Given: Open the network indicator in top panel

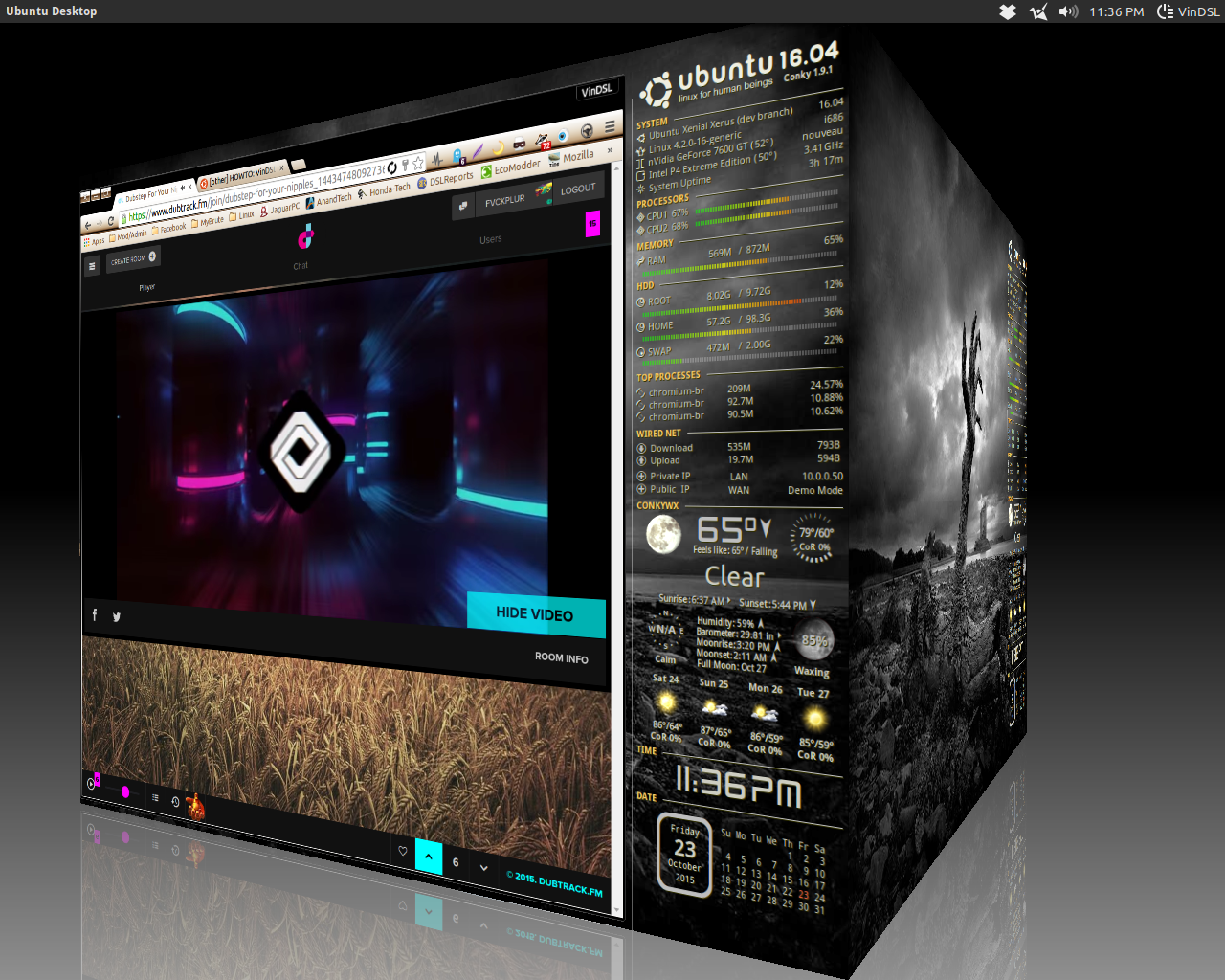Looking at the screenshot, I should tap(1038, 11).
